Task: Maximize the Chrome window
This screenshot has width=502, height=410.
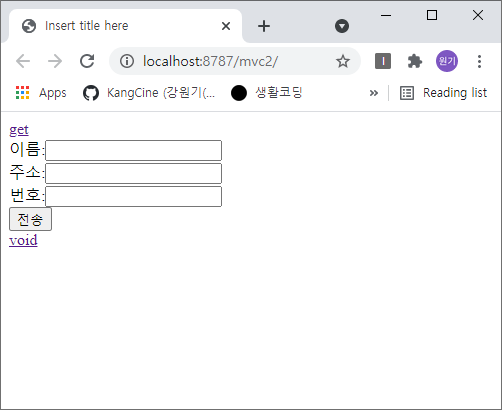Action: pos(432,15)
